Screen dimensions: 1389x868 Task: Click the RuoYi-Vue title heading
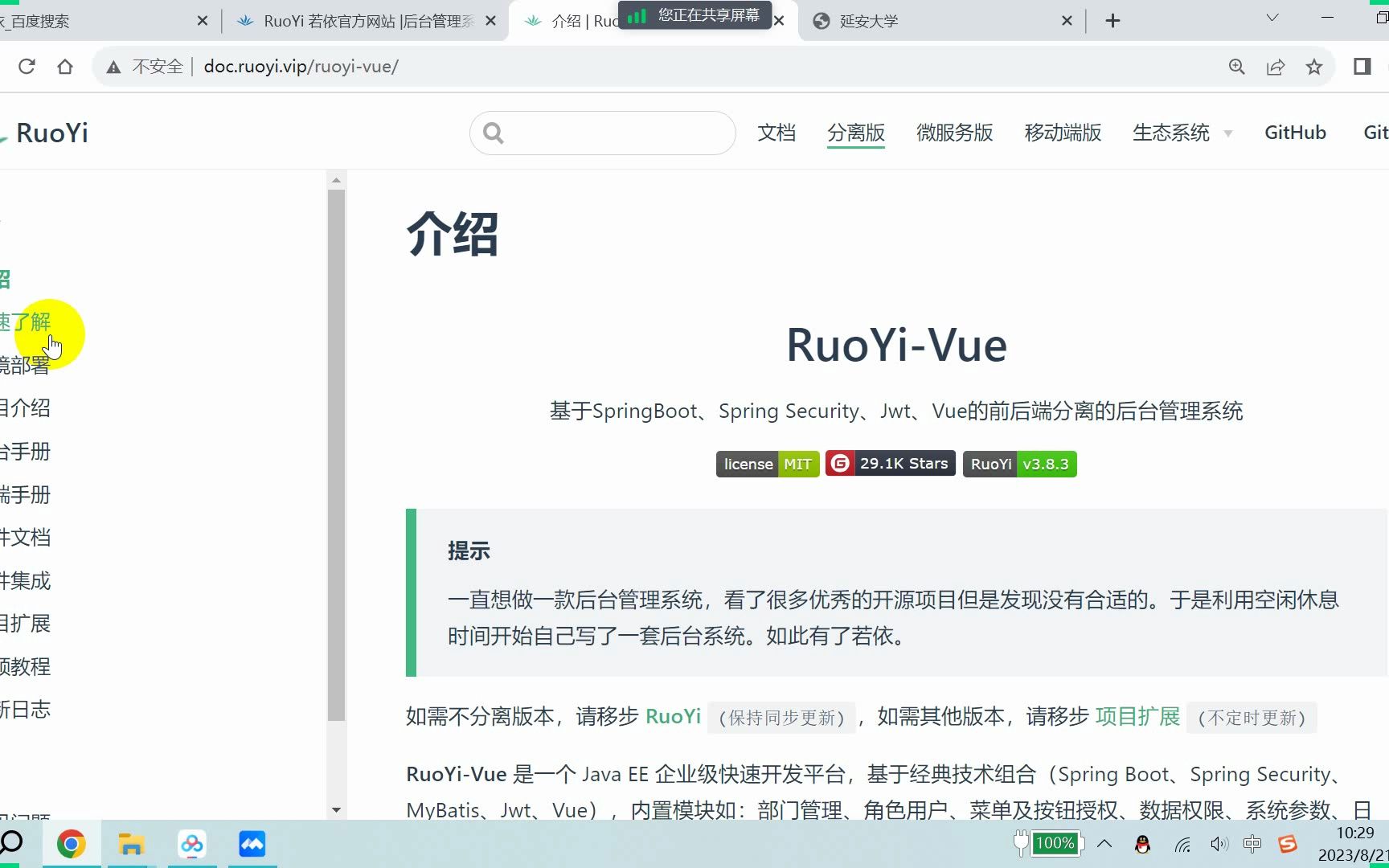896,346
